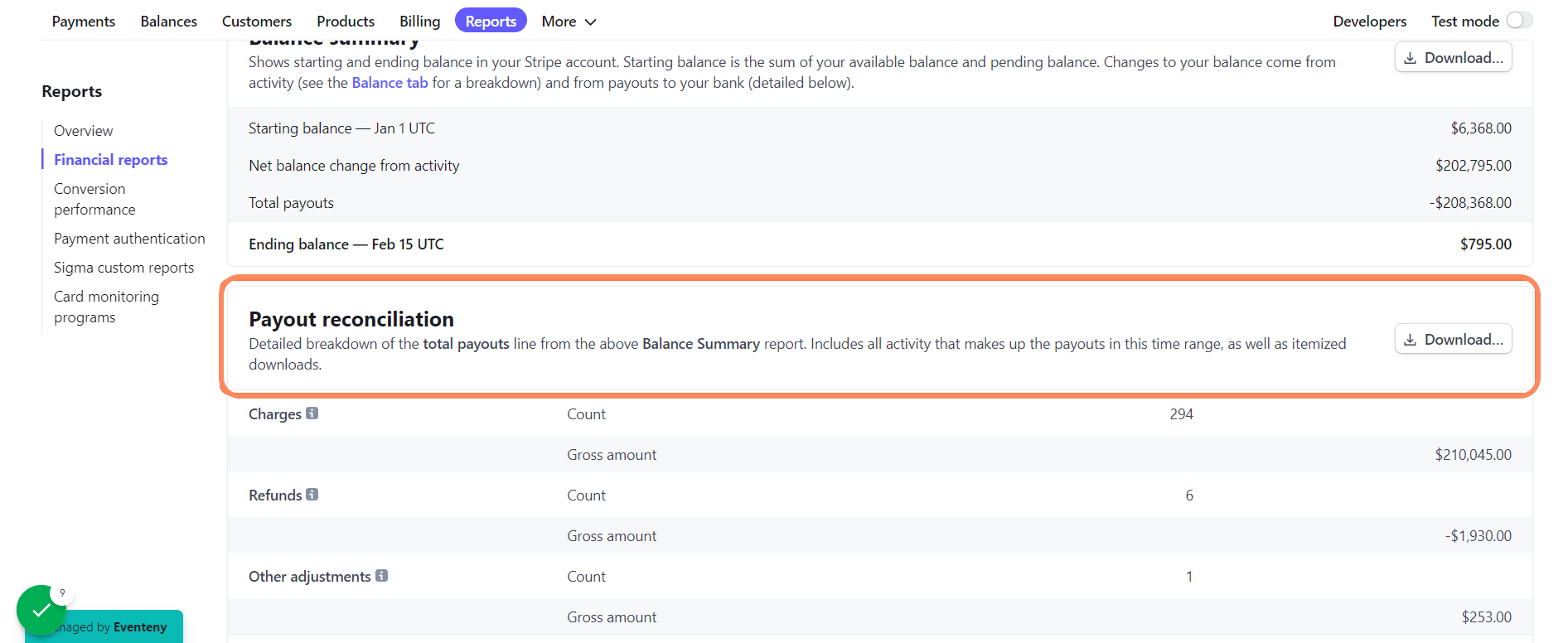The height and width of the screenshot is (643, 1568).
Task: Click the Ending balance — Feb 15 UTC label
Action: point(346,244)
